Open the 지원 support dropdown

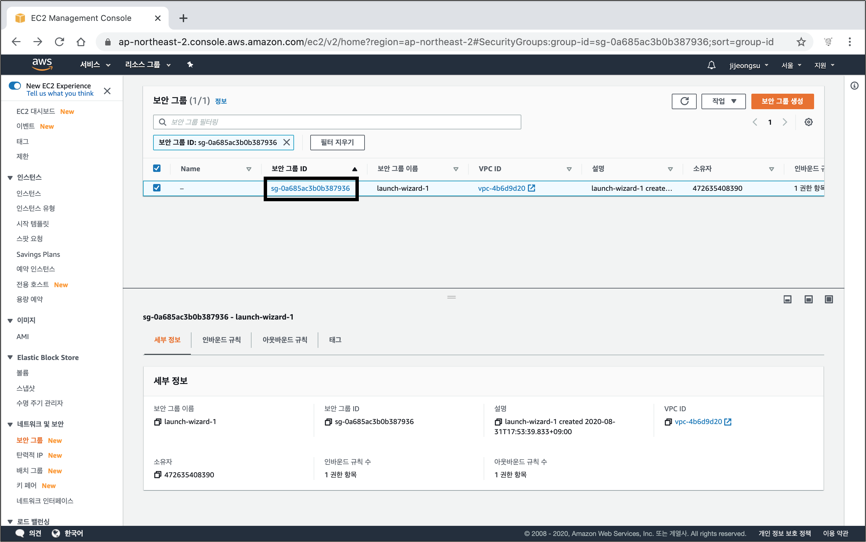pyautogui.click(x=824, y=65)
